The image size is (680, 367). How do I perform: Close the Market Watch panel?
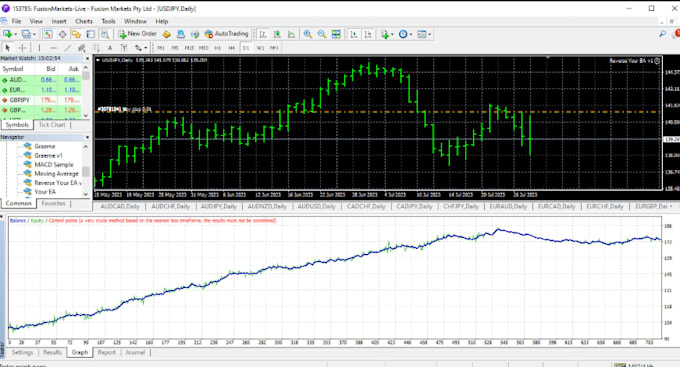[87, 58]
